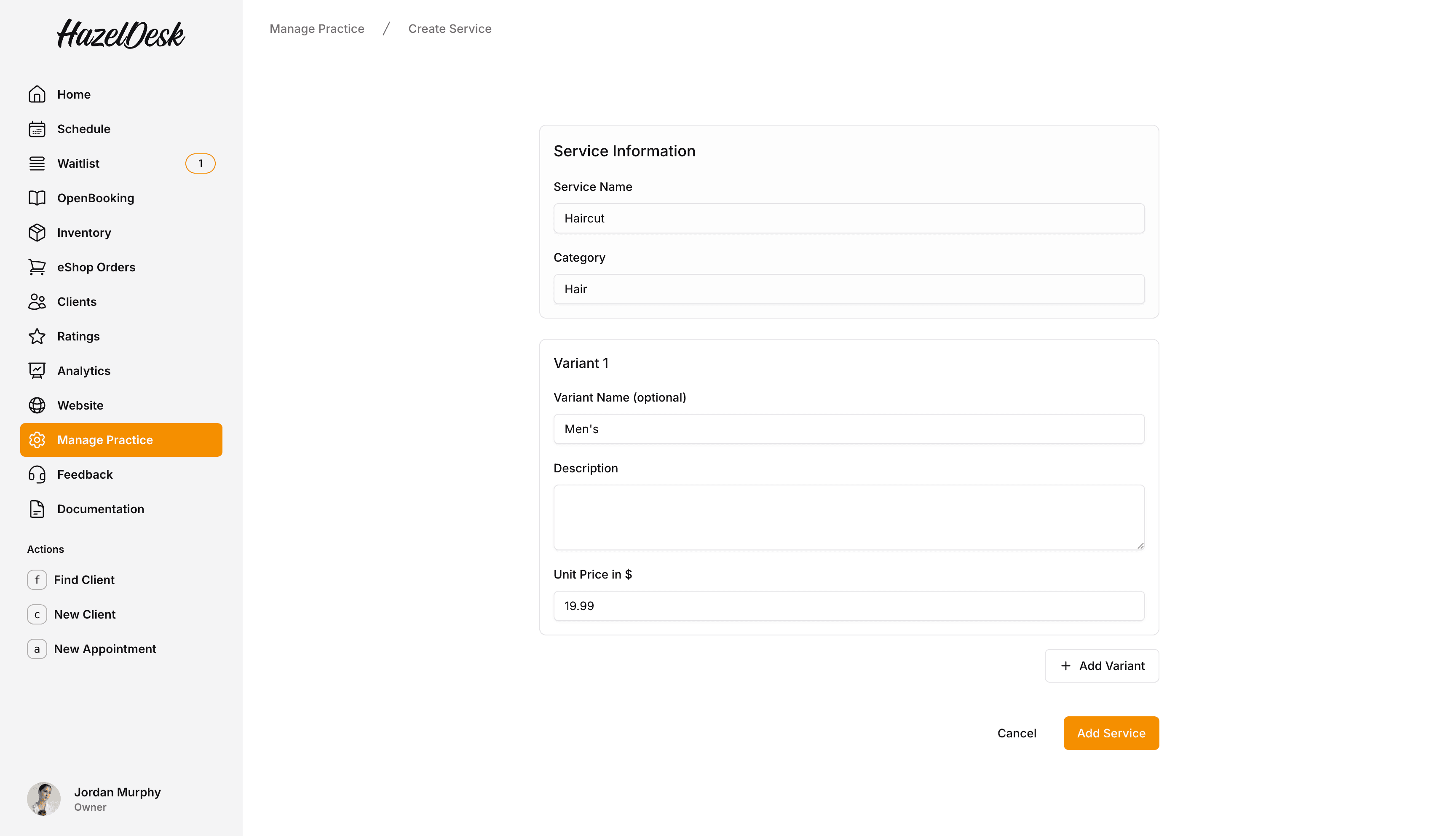
Task: Open the Manage Practice gear icon
Action: pos(37,440)
